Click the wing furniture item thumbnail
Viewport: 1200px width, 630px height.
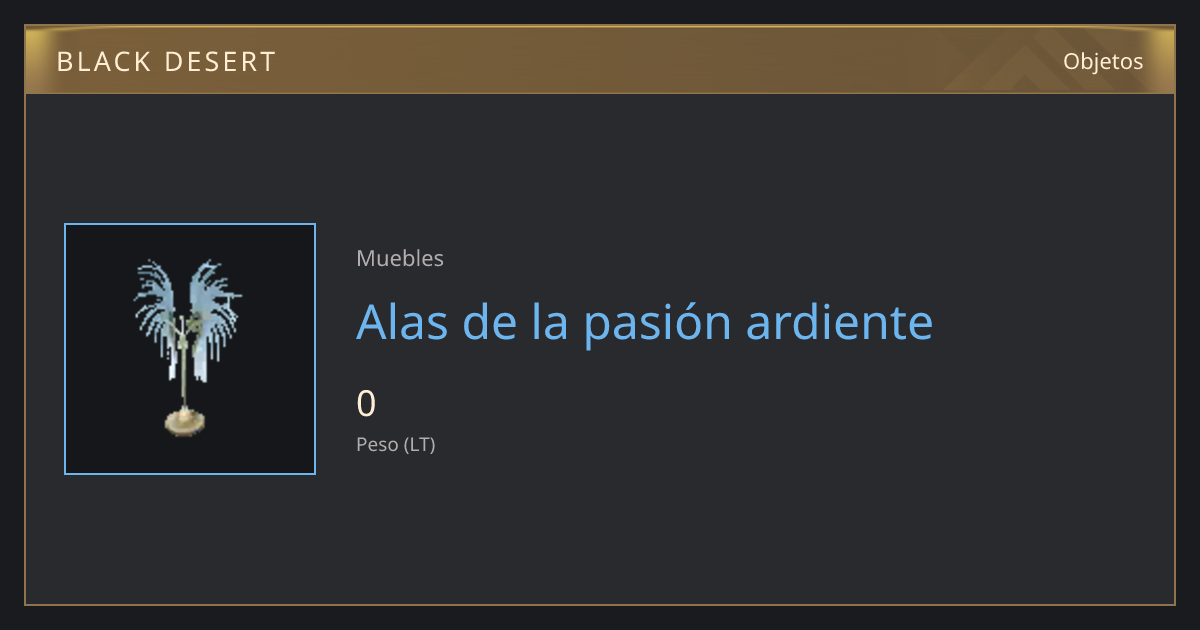click(190, 349)
